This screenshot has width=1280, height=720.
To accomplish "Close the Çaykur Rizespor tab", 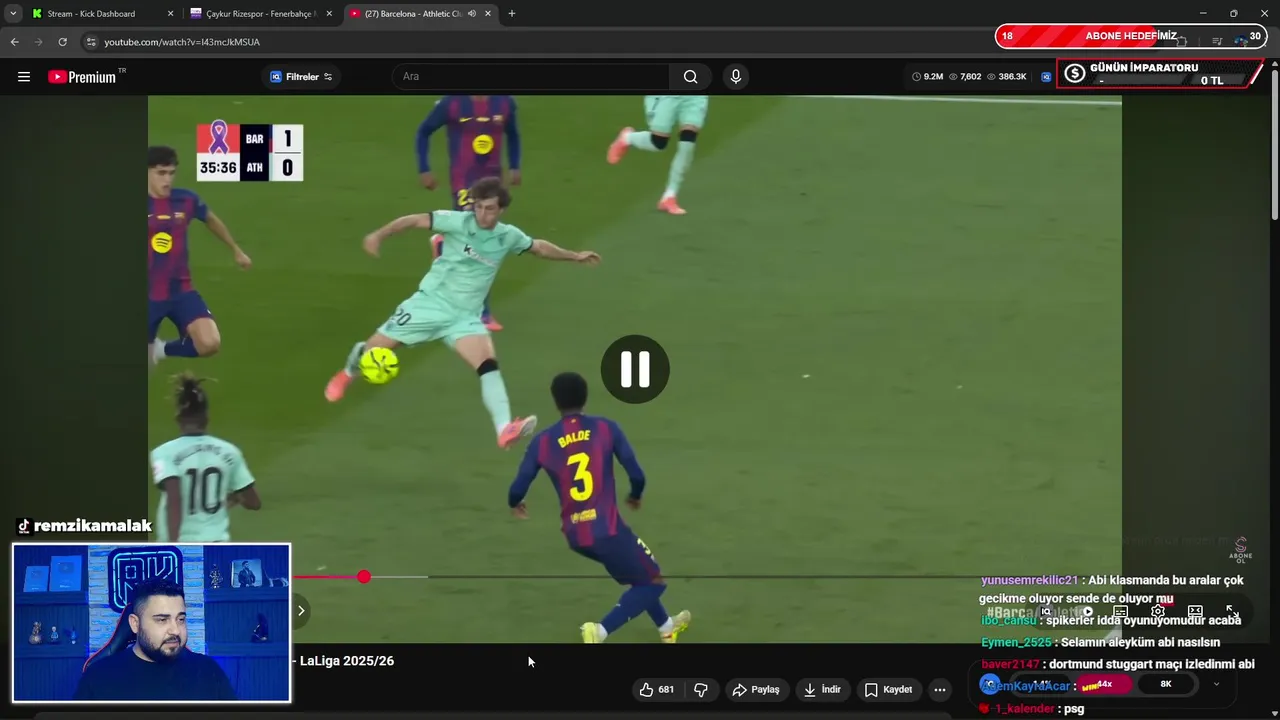I will 329,14.
